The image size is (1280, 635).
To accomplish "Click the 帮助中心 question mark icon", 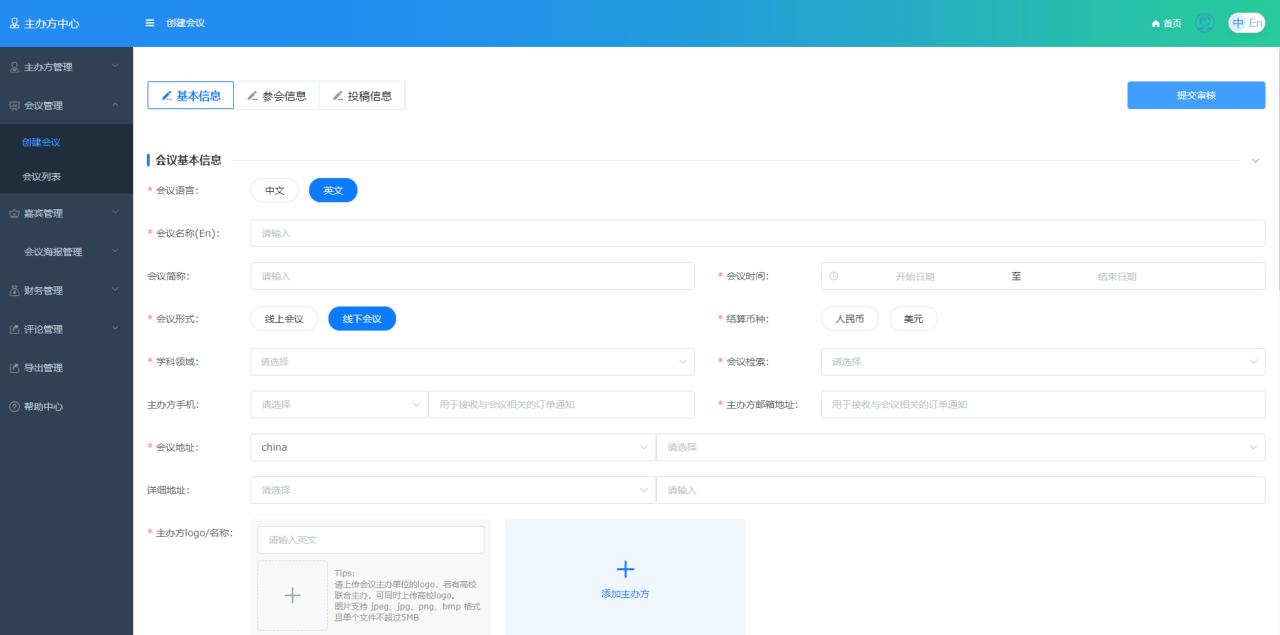I will (x=14, y=407).
